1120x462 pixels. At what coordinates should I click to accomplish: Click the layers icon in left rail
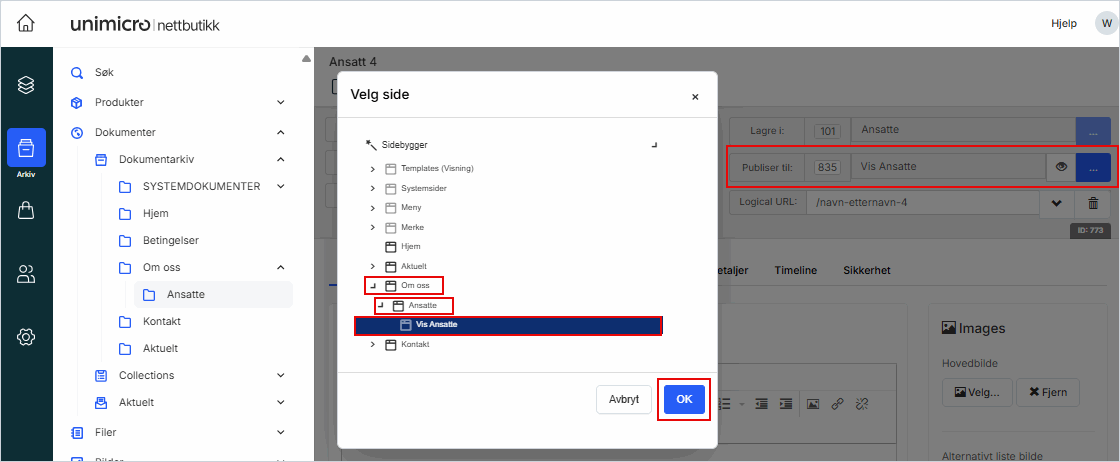(26, 85)
